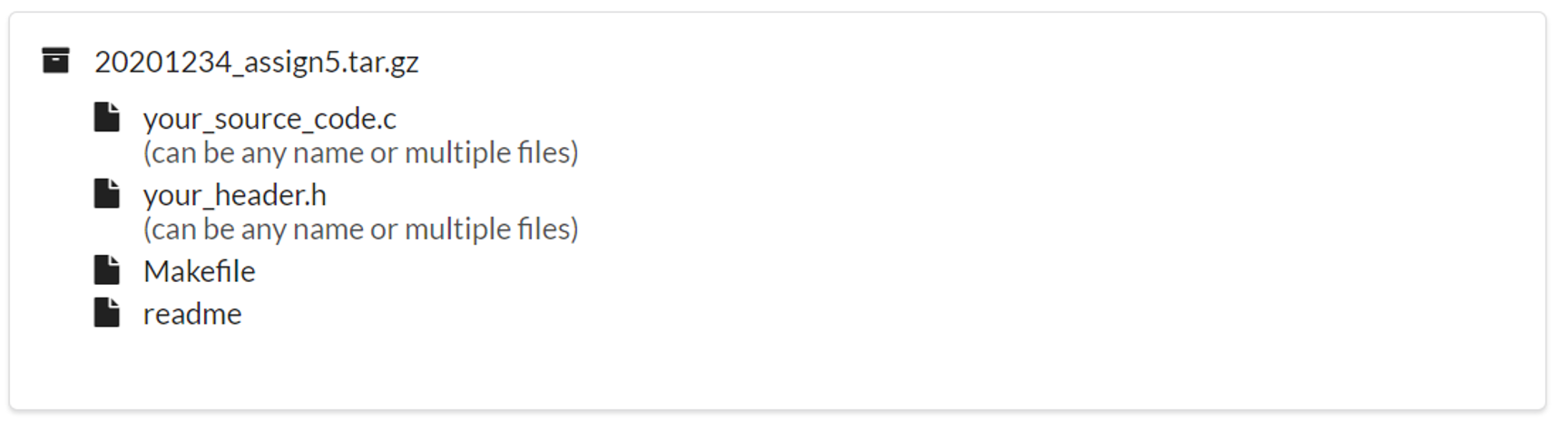Select the 20201234_assign5.tar.gz archive name
Screen dimensions: 1568x429
click(257, 62)
